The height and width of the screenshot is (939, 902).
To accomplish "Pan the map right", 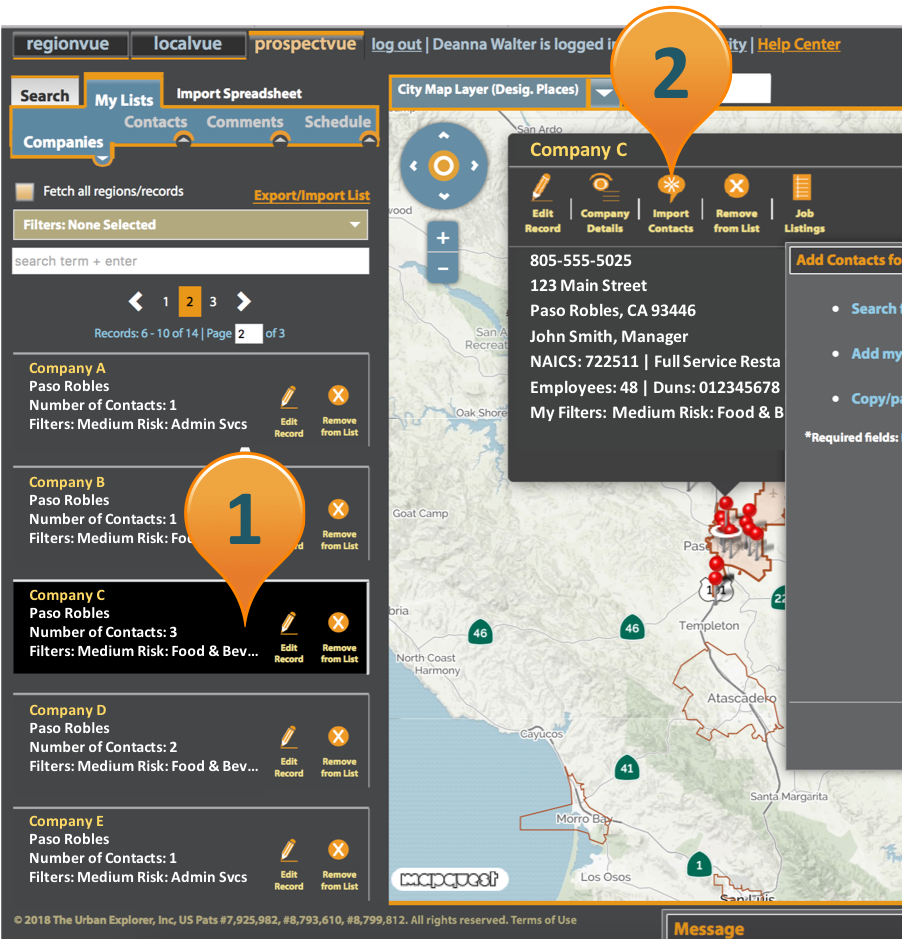I will (x=474, y=166).
